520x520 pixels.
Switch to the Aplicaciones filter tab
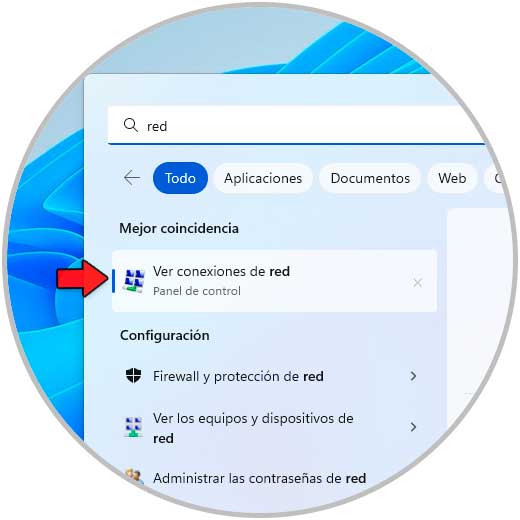click(x=263, y=178)
